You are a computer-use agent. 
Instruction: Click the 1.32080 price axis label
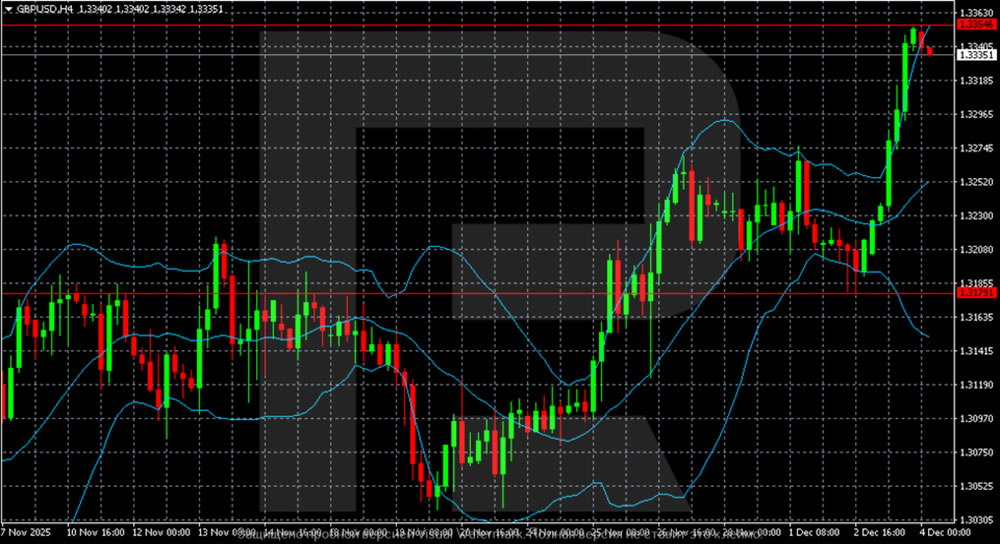976,249
